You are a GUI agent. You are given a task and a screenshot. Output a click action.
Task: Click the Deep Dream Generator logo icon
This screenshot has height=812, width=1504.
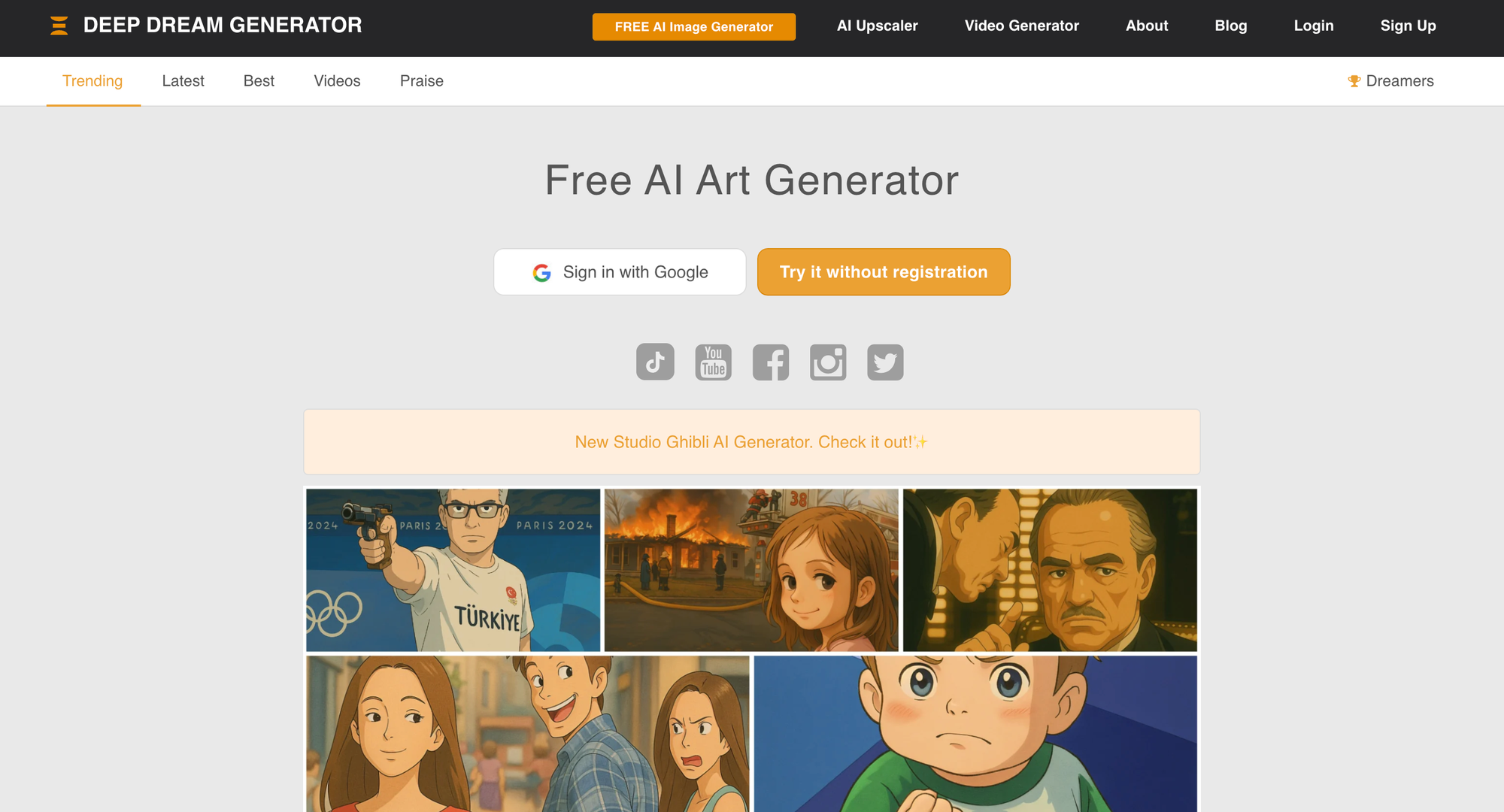point(59,26)
